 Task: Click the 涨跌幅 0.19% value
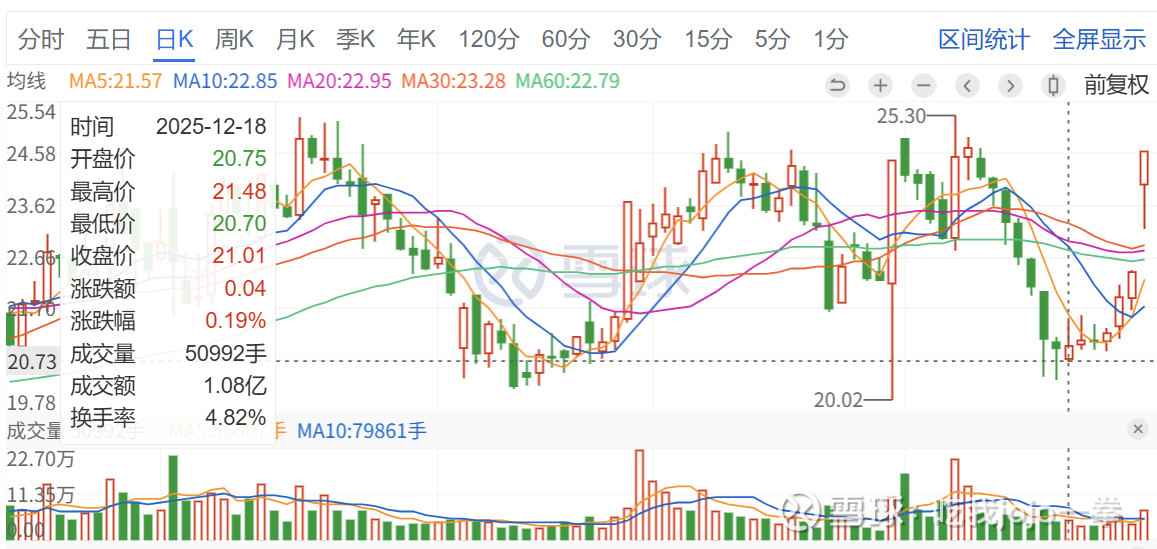pos(237,321)
